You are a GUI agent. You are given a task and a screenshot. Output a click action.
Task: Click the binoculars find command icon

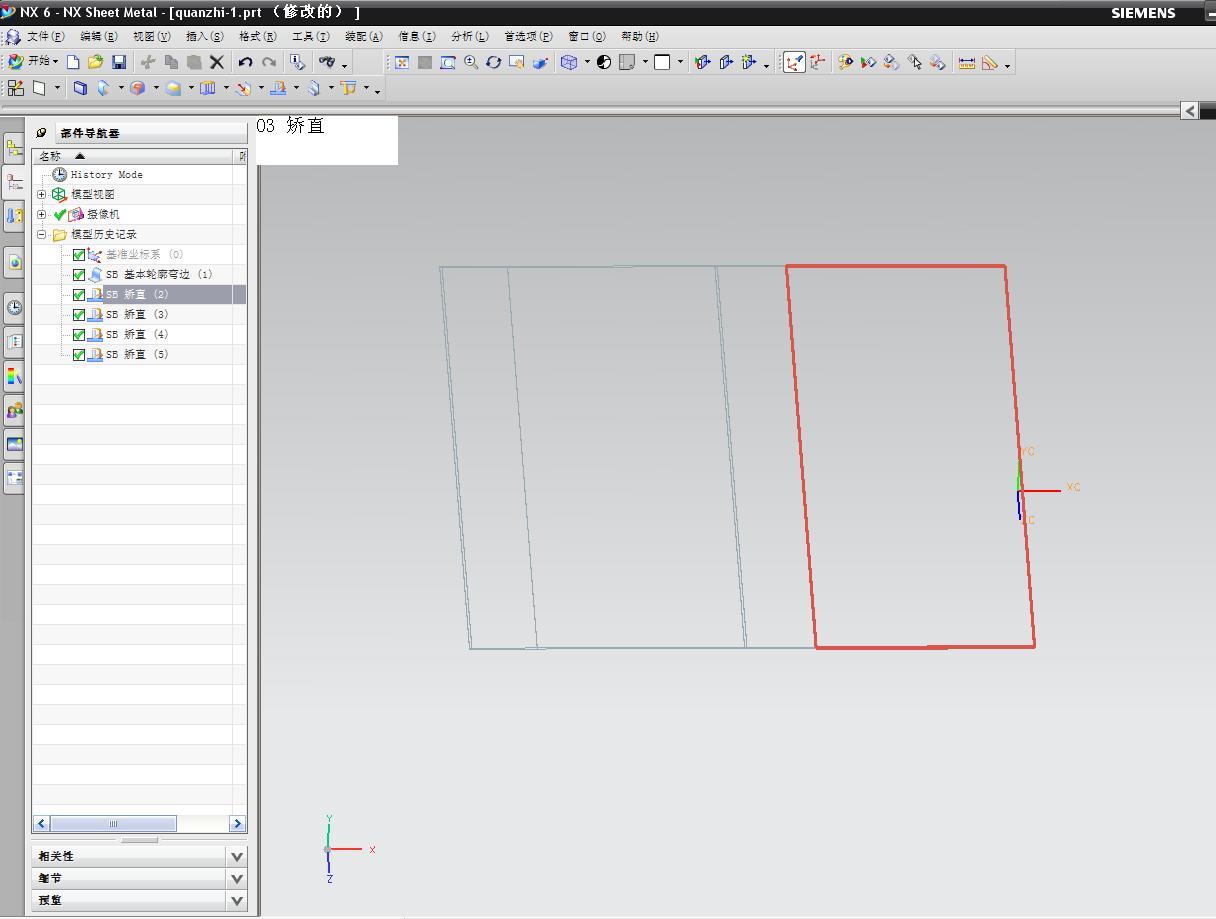326,62
